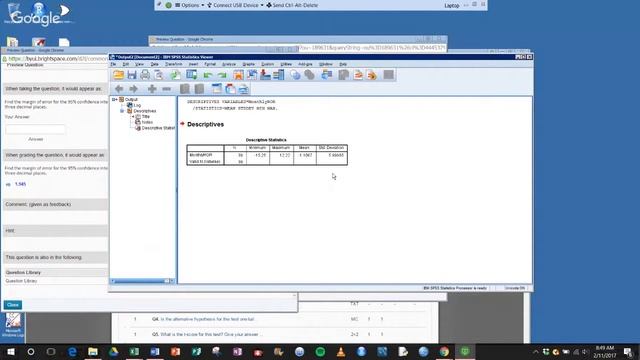The image size is (640, 360).
Task: Demote the outline item with right arrow
Action: point(133,89)
